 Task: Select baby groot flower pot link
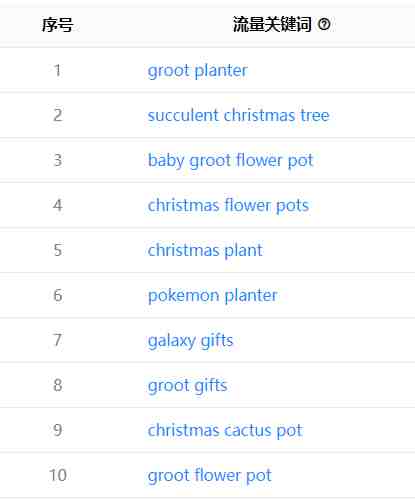(231, 161)
